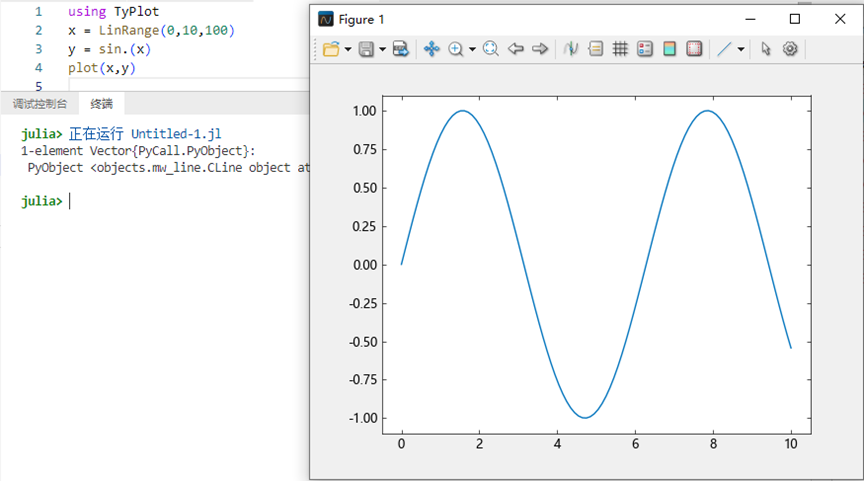Minimize the Figure 1 window
This screenshot has height=481, width=864.
click(x=750, y=19)
